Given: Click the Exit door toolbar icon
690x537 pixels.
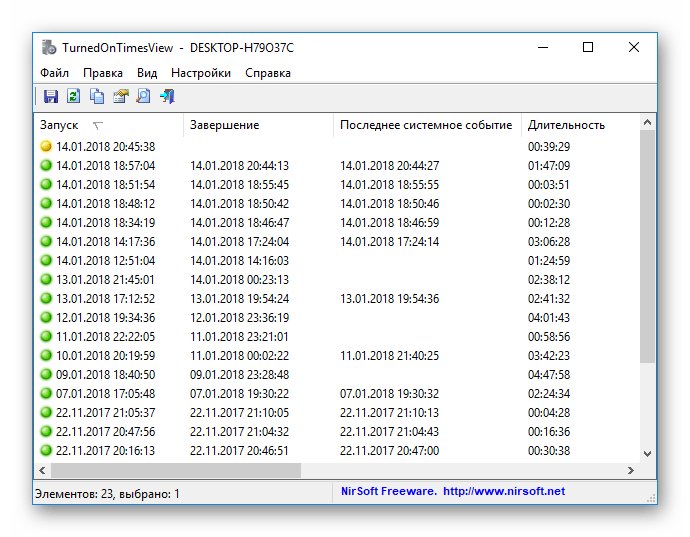Looking at the screenshot, I should click(168, 97).
